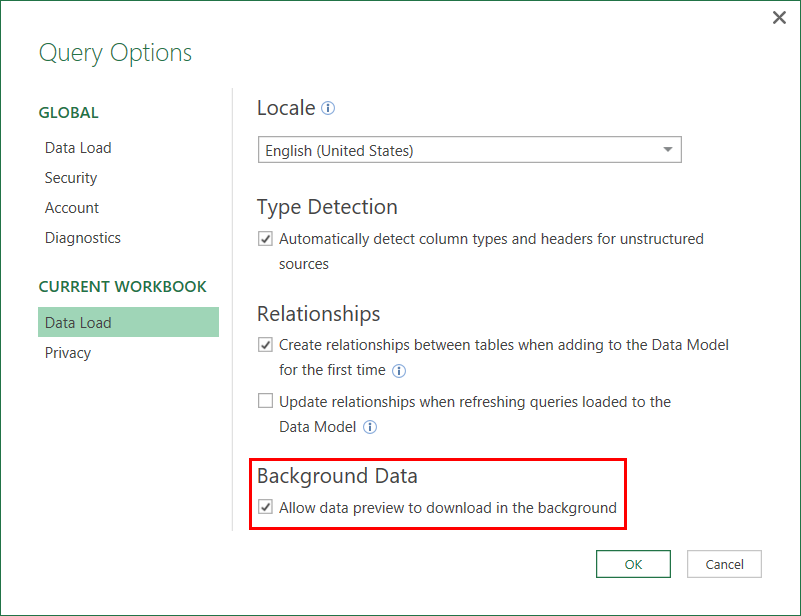Toggle automatic column type detection checkbox
The image size is (801, 616).
tap(265, 239)
